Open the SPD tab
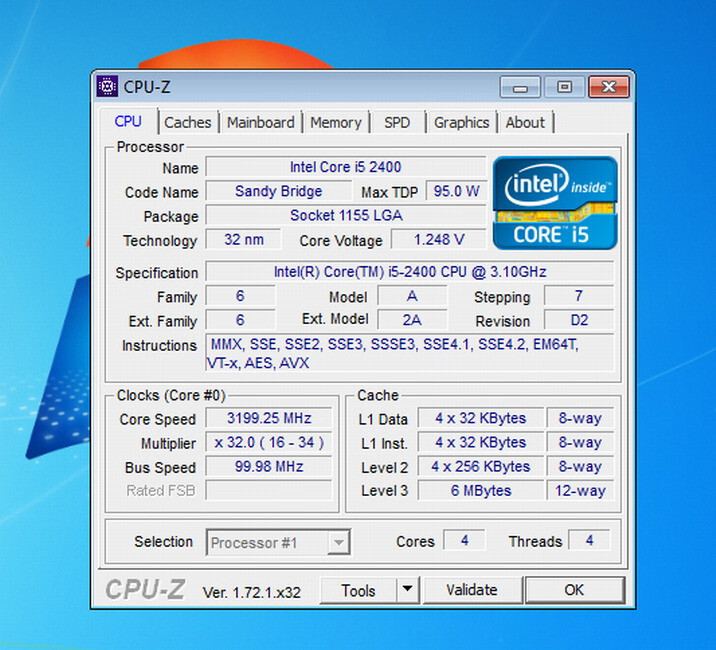716x650 pixels. coord(397,122)
